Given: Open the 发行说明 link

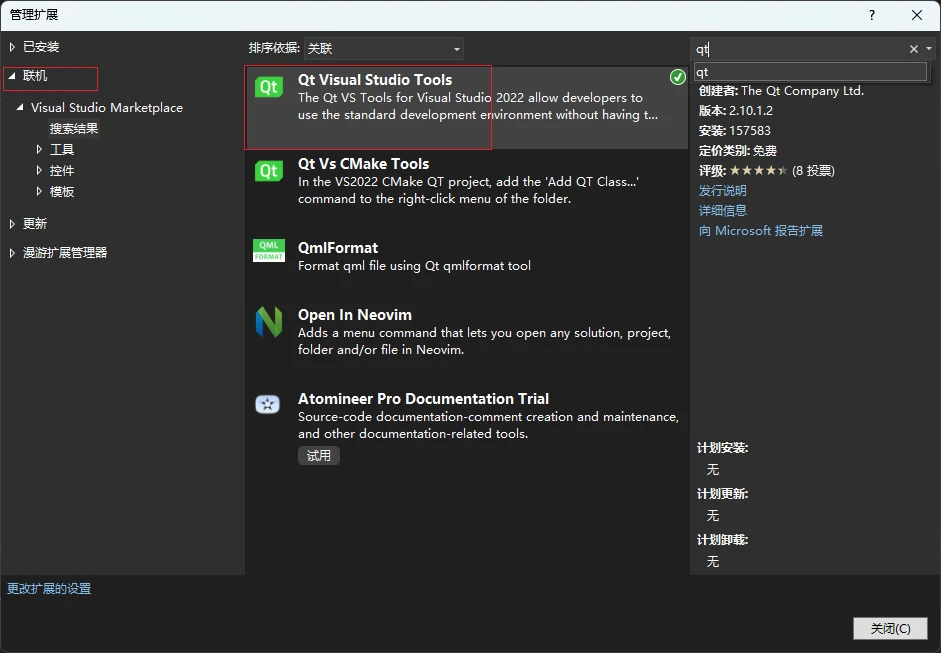Looking at the screenshot, I should [723, 191].
